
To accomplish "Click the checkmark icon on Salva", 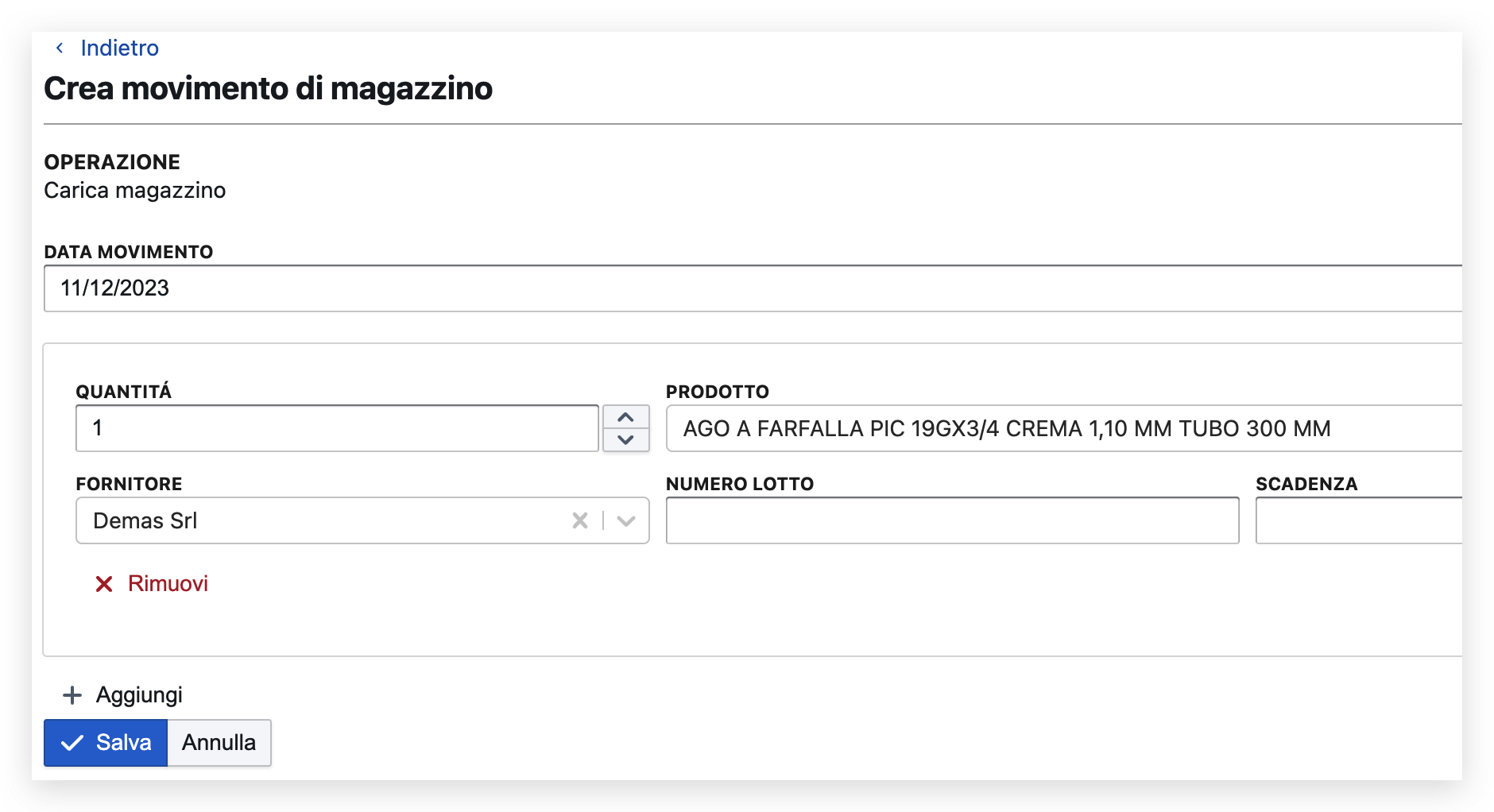I will point(72,743).
